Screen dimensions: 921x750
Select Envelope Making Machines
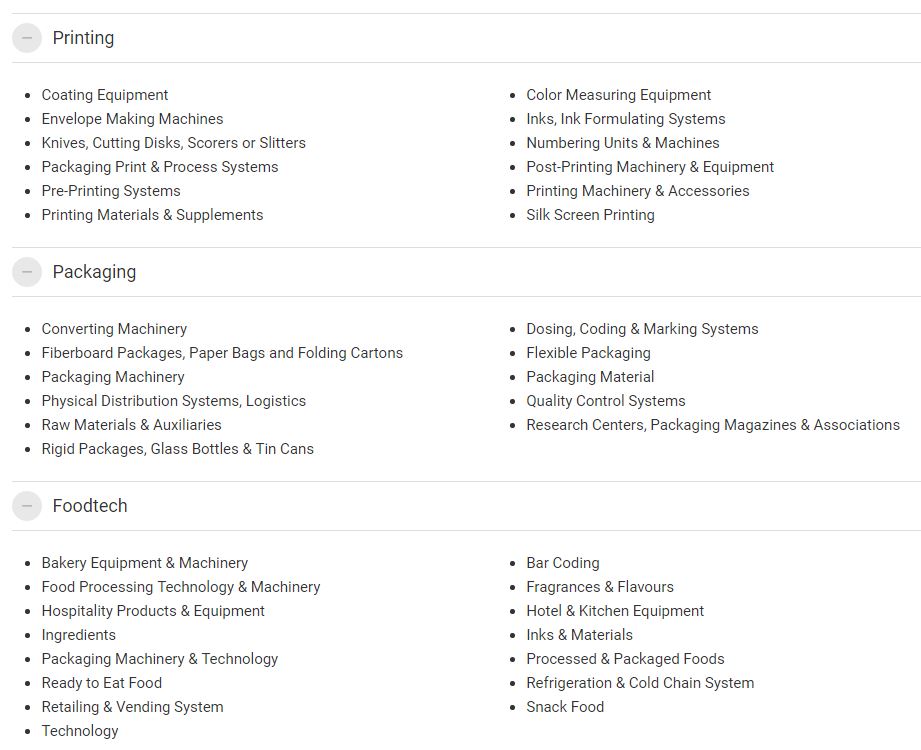(132, 119)
